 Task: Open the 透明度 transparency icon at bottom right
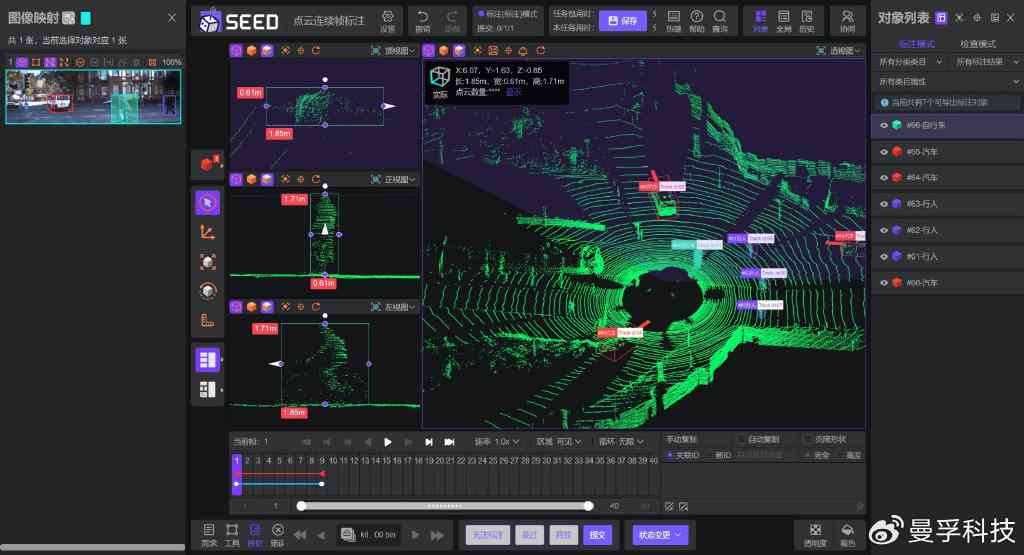815,534
